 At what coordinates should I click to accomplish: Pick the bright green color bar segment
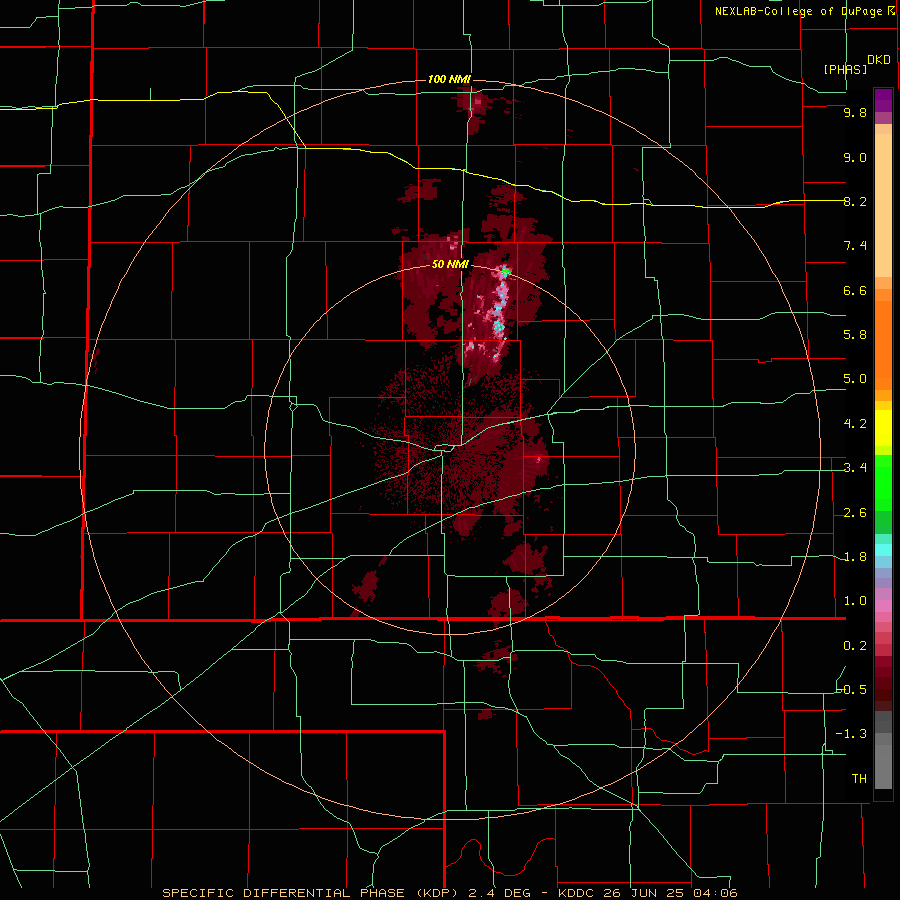click(883, 483)
